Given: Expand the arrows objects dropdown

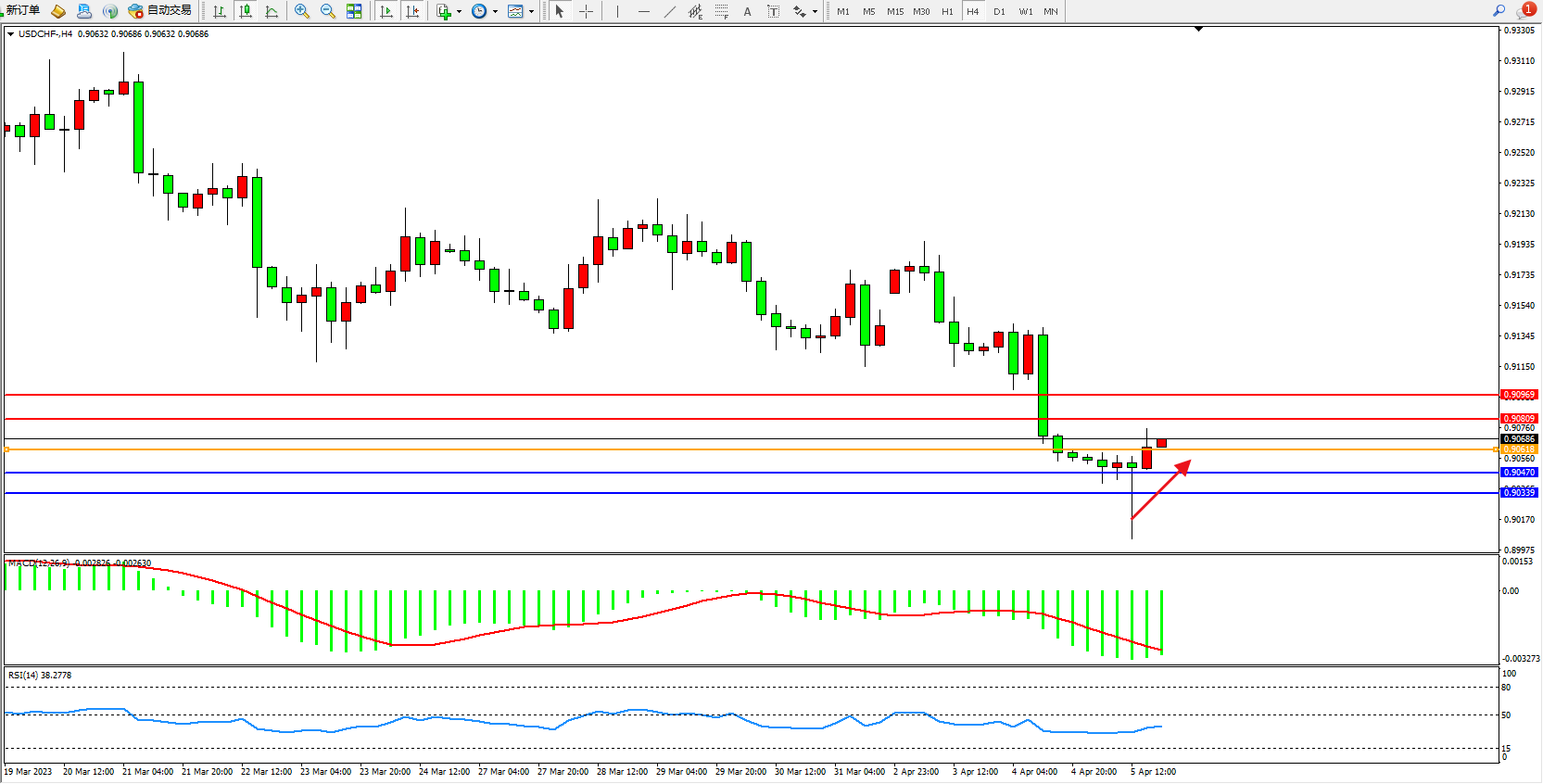Looking at the screenshot, I should pos(815,12).
